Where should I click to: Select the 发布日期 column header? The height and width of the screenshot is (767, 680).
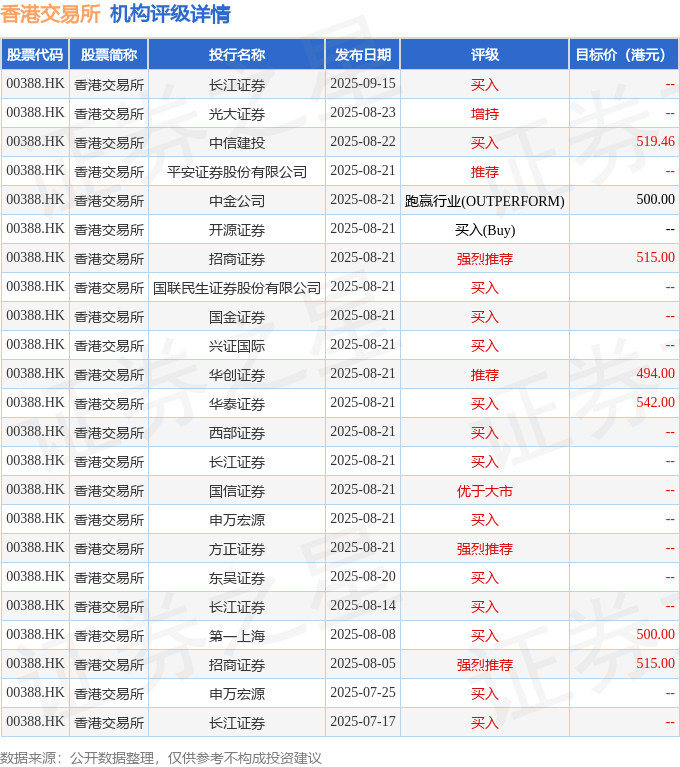pos(363,55)
